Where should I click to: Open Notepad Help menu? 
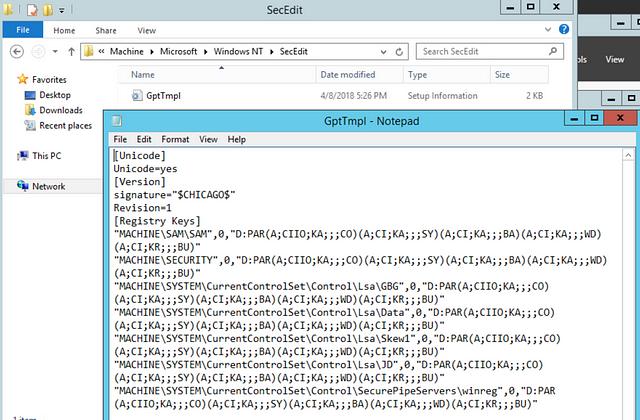click(x=237, y=140)
